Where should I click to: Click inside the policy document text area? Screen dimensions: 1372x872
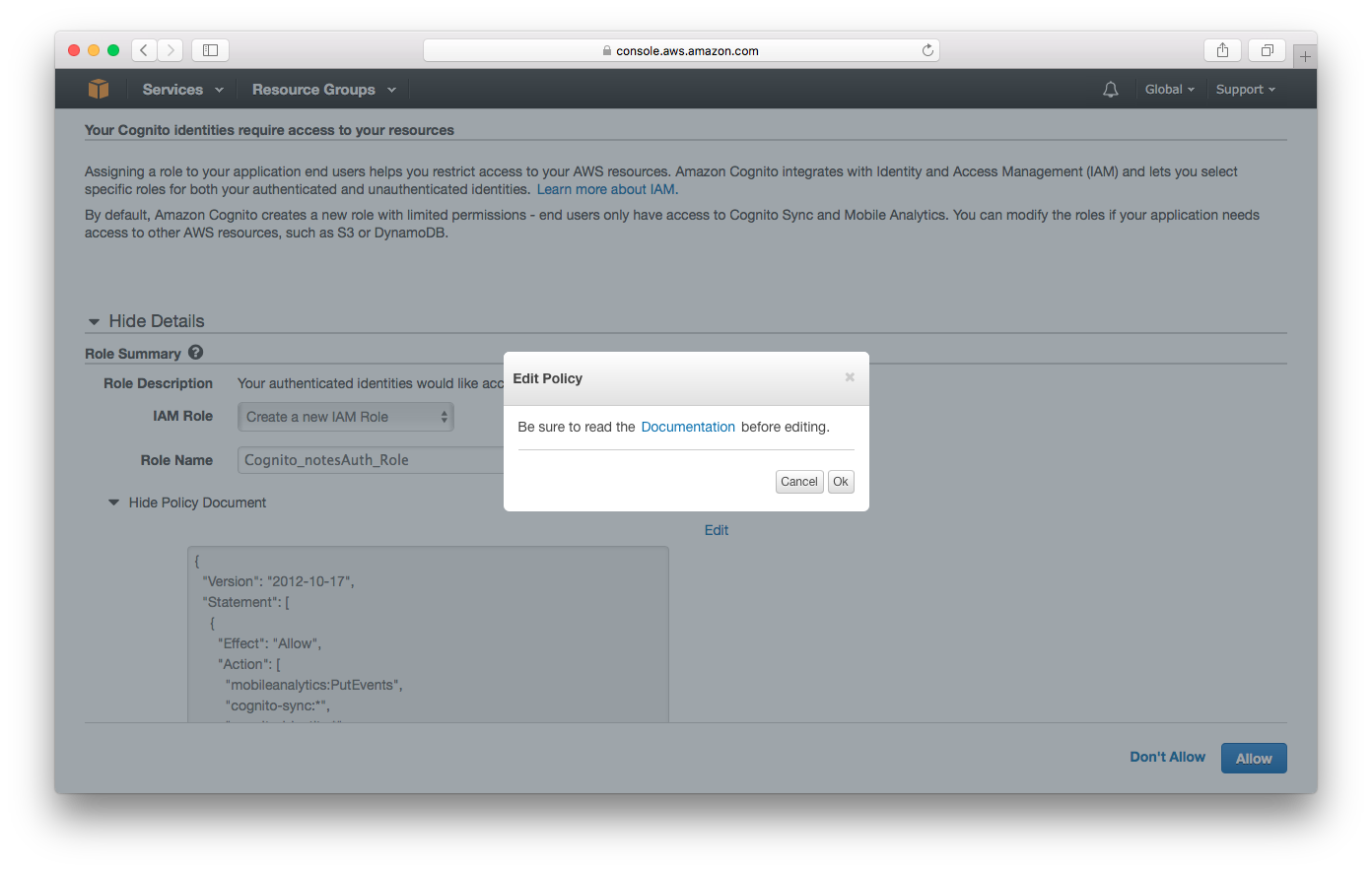click(428, 635)
